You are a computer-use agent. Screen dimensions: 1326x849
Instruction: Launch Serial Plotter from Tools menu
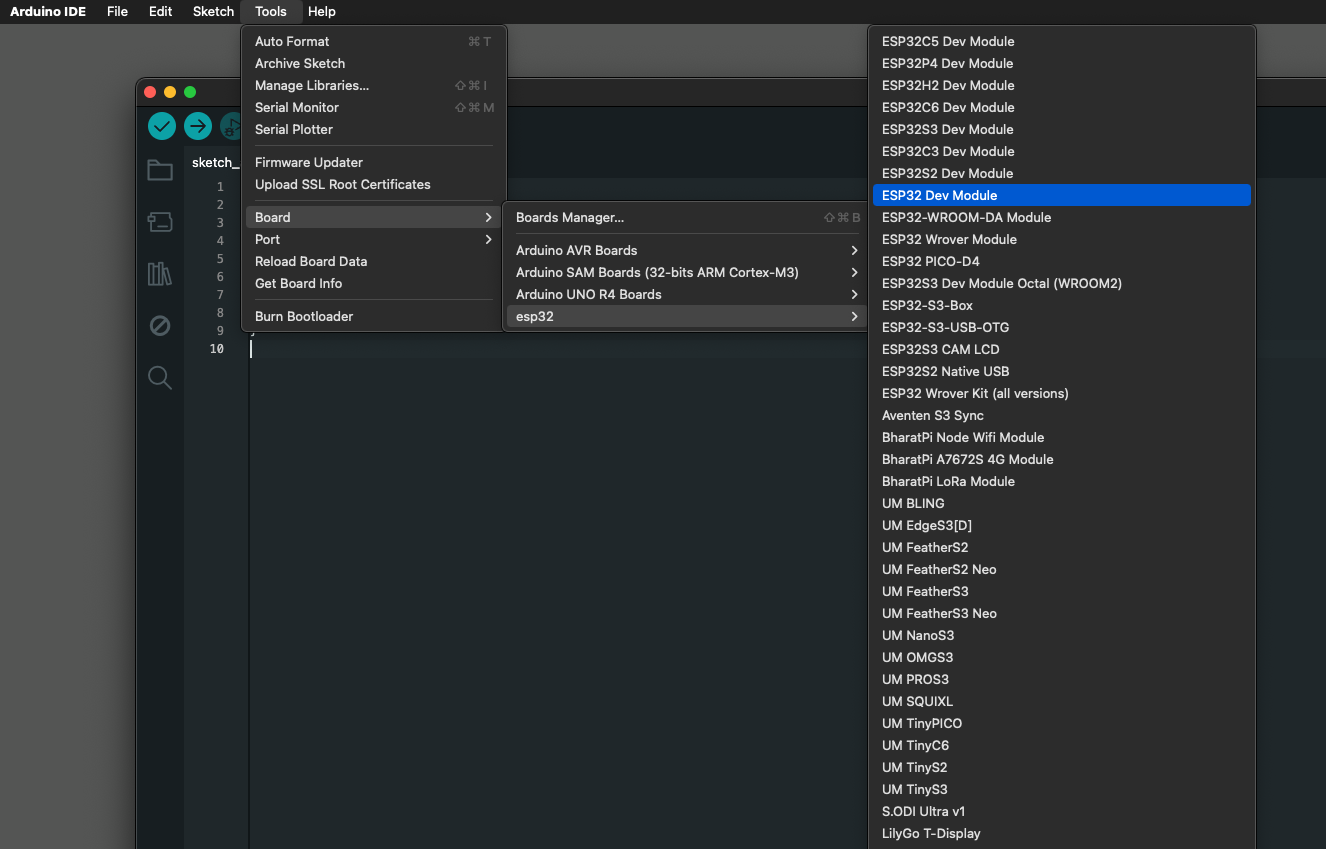pyautogui.click(x=374, y=129)
